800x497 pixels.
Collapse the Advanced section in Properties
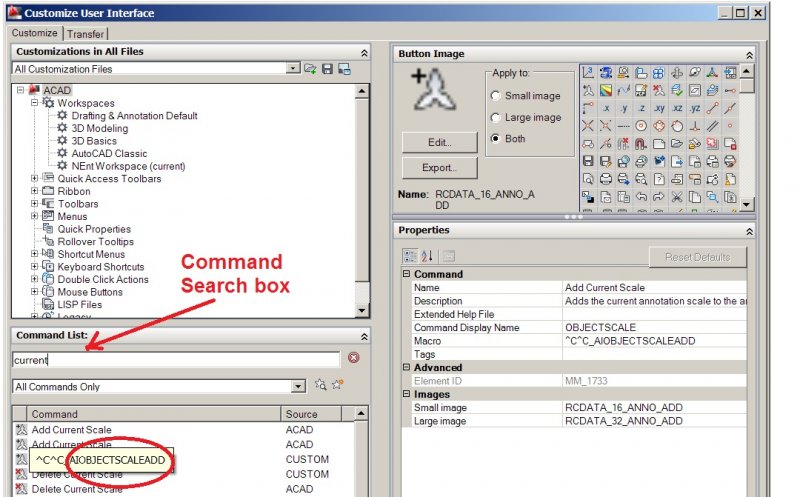pos(407,367)
